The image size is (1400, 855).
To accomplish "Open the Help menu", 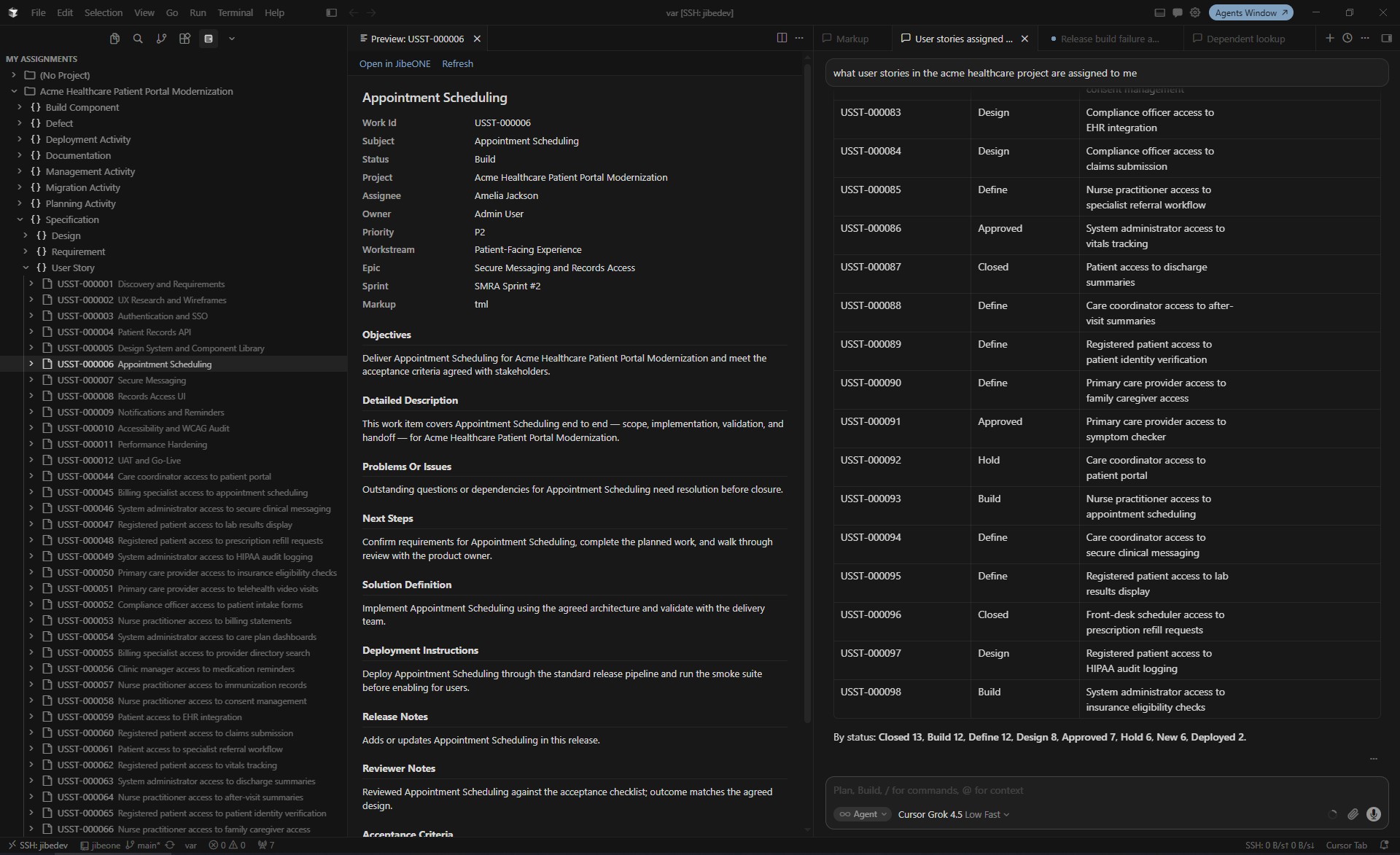I will click(x=274, y=12).
